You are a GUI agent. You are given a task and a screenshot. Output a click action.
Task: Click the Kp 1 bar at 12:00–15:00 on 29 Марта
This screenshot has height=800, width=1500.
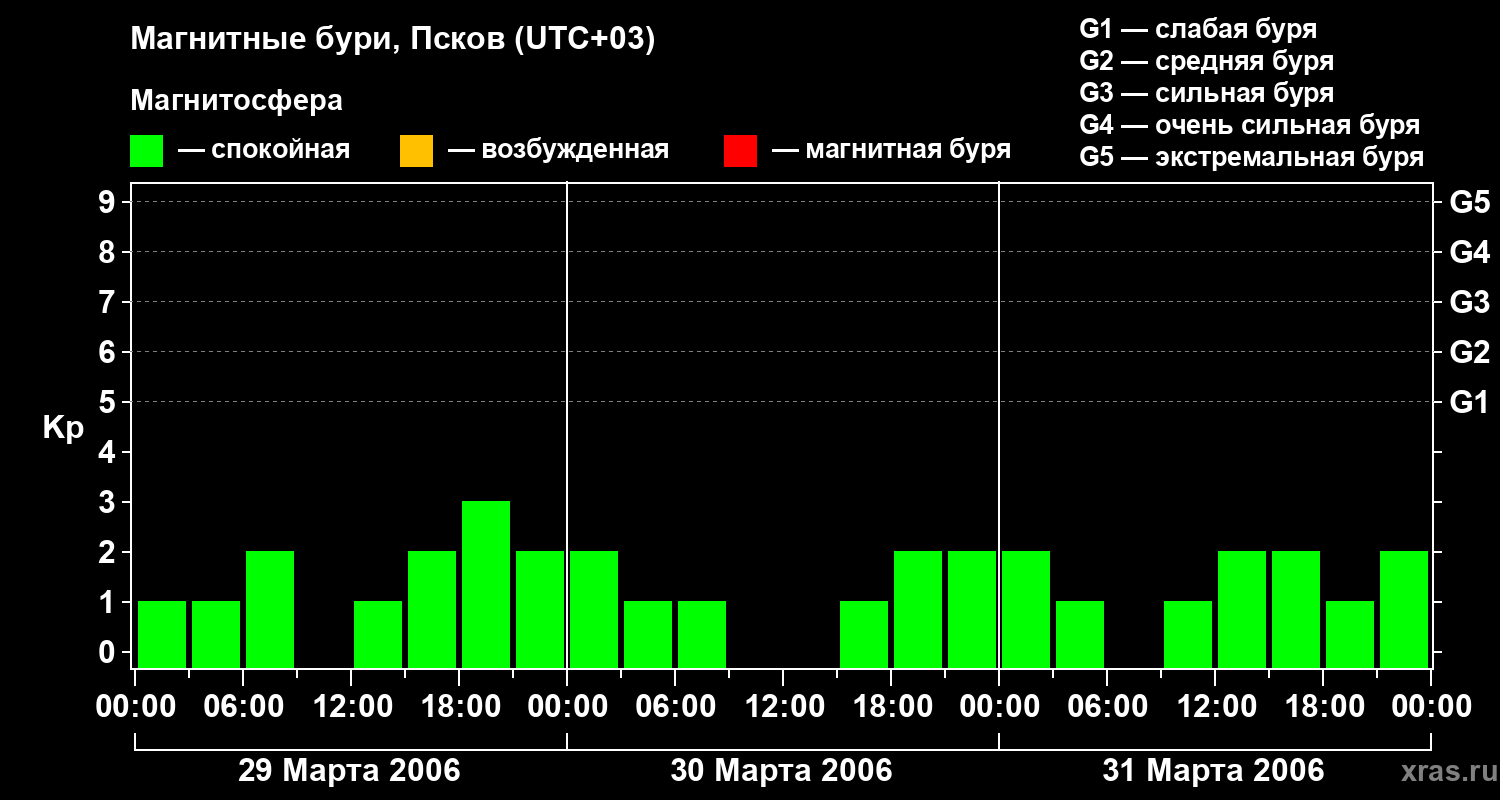click(378, 634)
